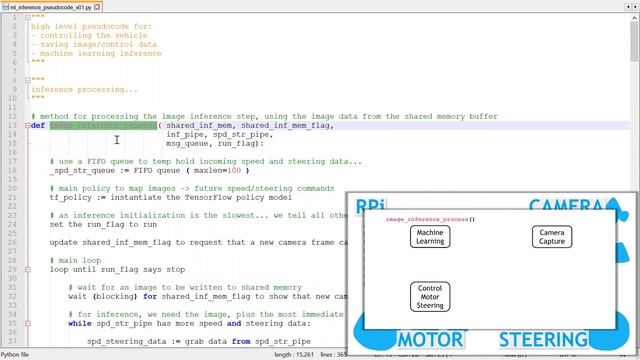Click 'loop until run_flag says stop' line
Screen dimensions: 640x360
click(117, 269)
